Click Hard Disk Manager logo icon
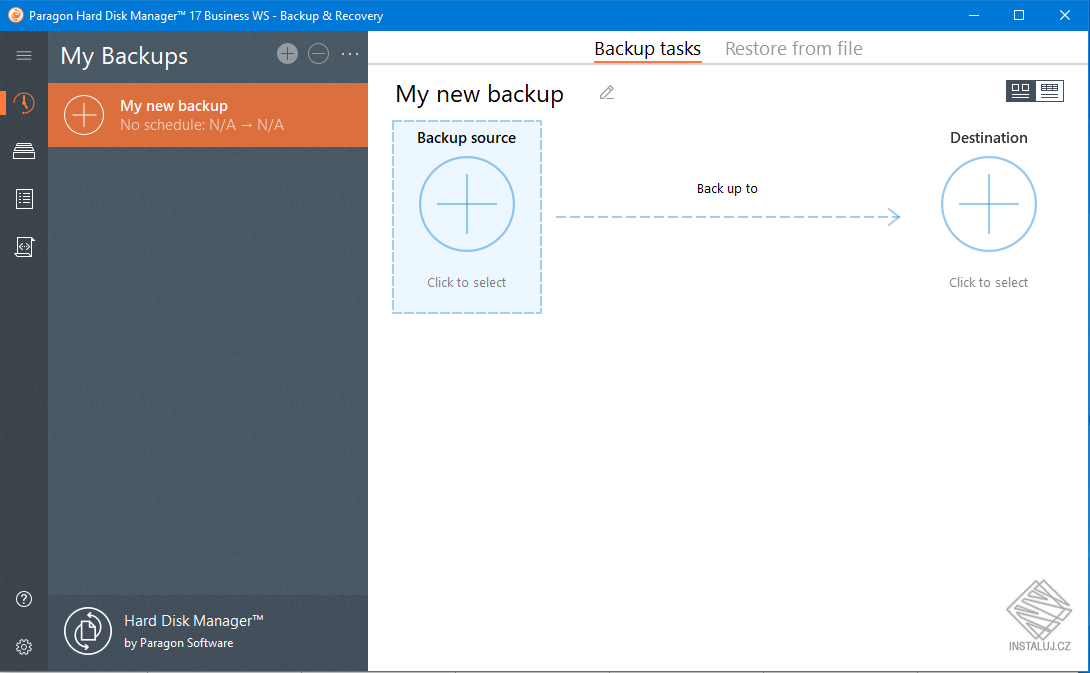The image size is (1090, 673). 88,631
